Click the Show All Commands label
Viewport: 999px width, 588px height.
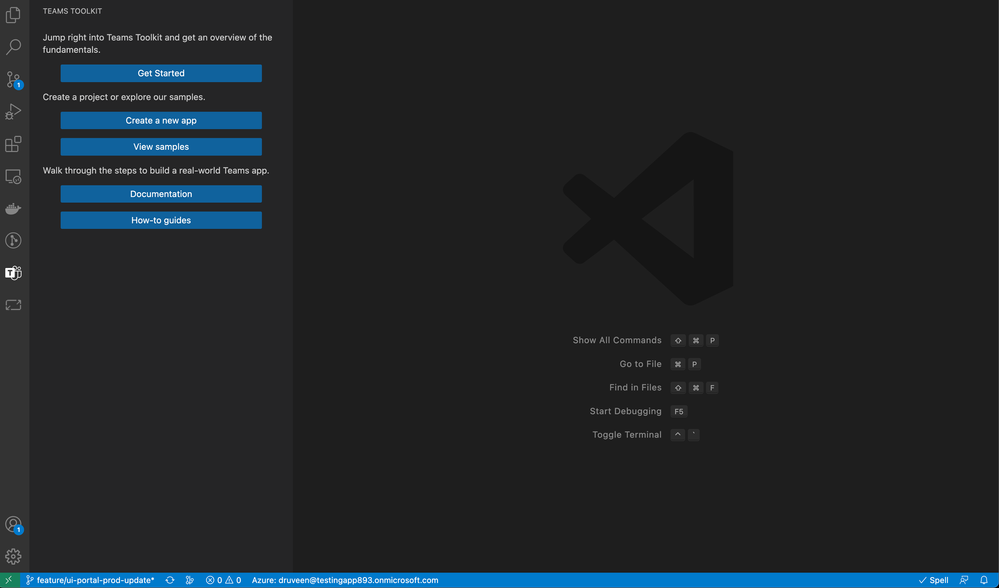[x=617, y=340]
